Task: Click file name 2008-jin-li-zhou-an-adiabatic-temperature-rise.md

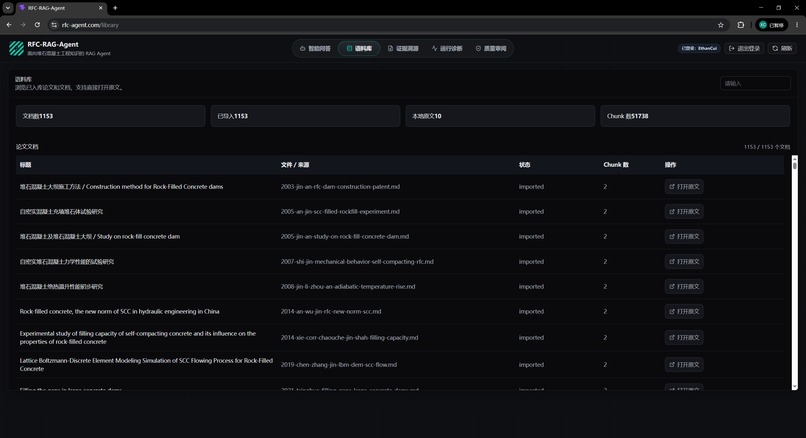Action: point(347,286)
